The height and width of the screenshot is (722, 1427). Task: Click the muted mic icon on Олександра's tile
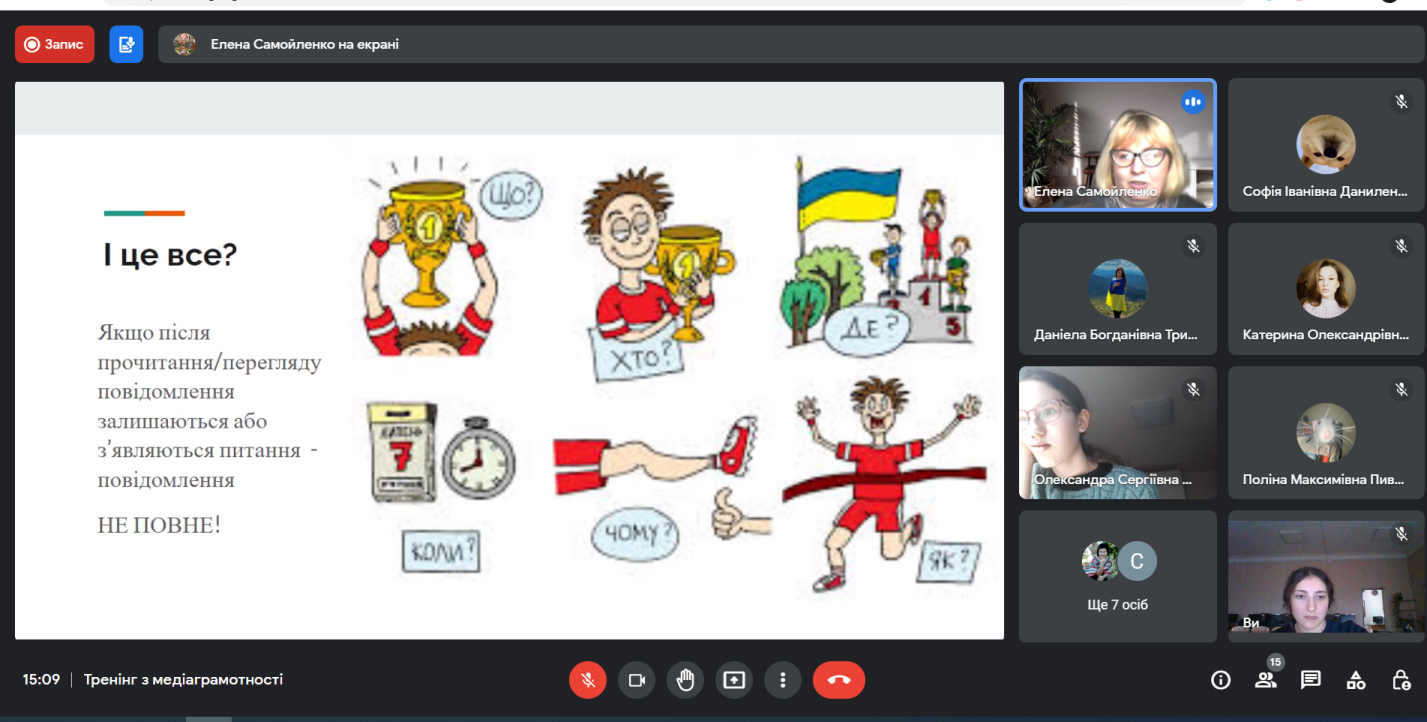(x=1192, y=389)
